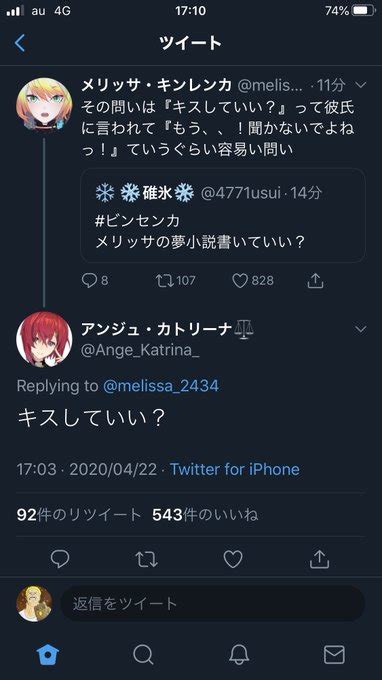The width and height of the screenshot is (382, 680).
Task: Tap the 返信をツイート reply field
Action: click(212, 603)
